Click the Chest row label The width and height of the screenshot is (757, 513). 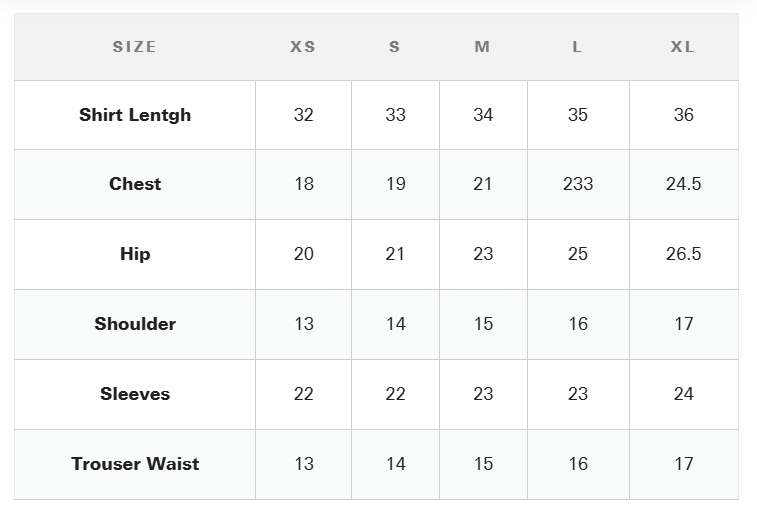[x=135, y=184]
